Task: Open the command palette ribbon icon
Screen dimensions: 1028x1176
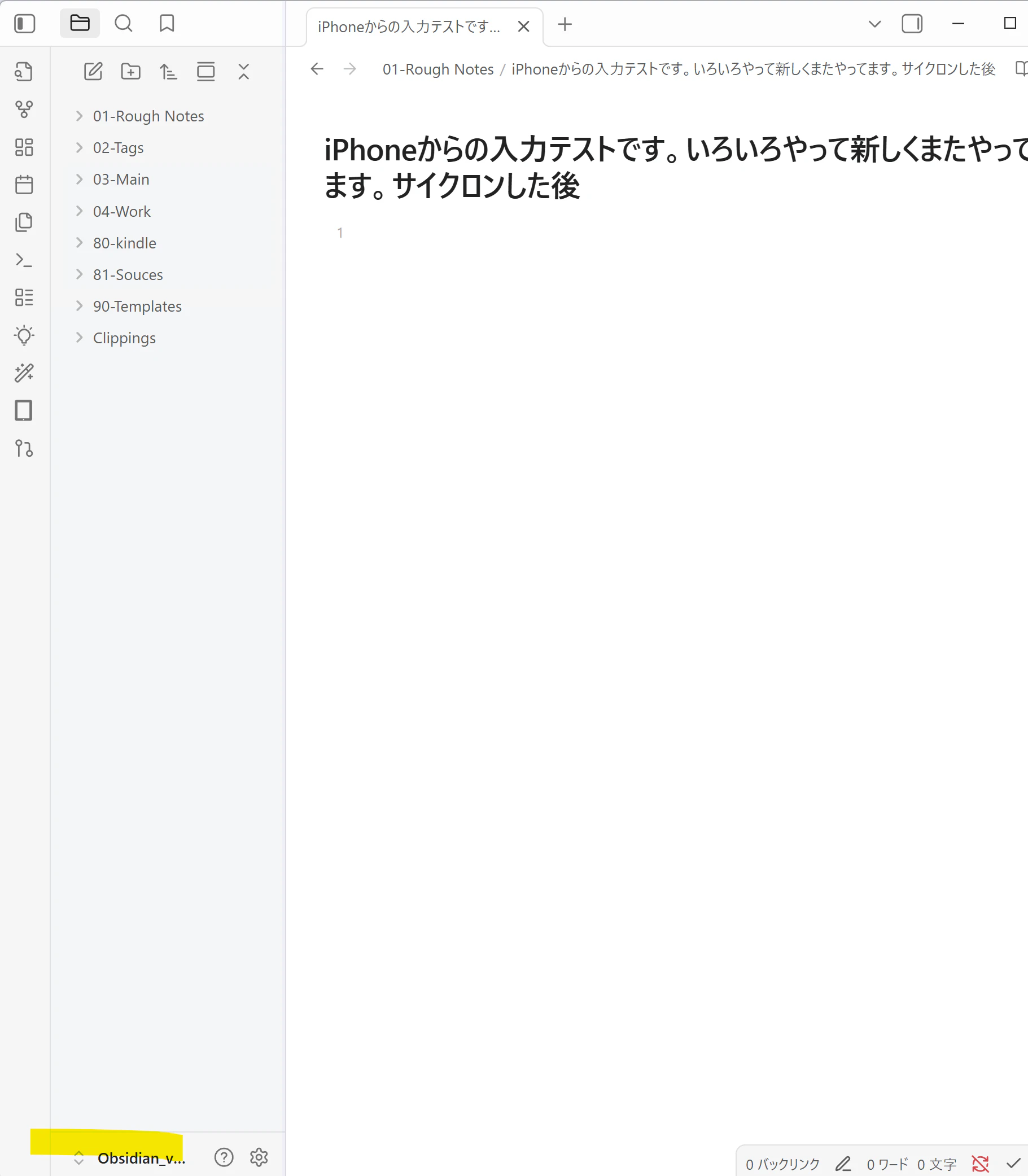Action: point(24,260)
